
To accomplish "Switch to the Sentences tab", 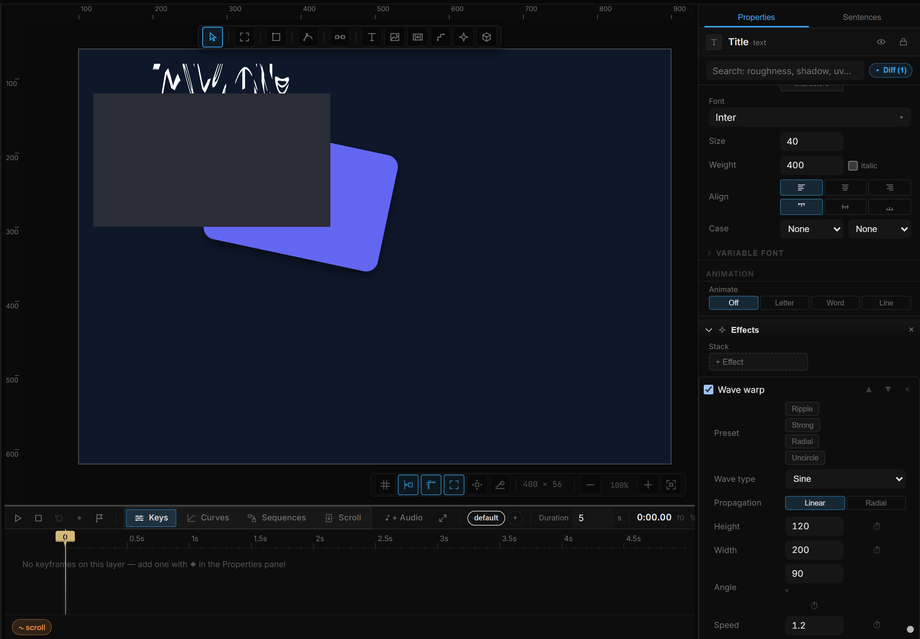I will [x=862, y=17].
